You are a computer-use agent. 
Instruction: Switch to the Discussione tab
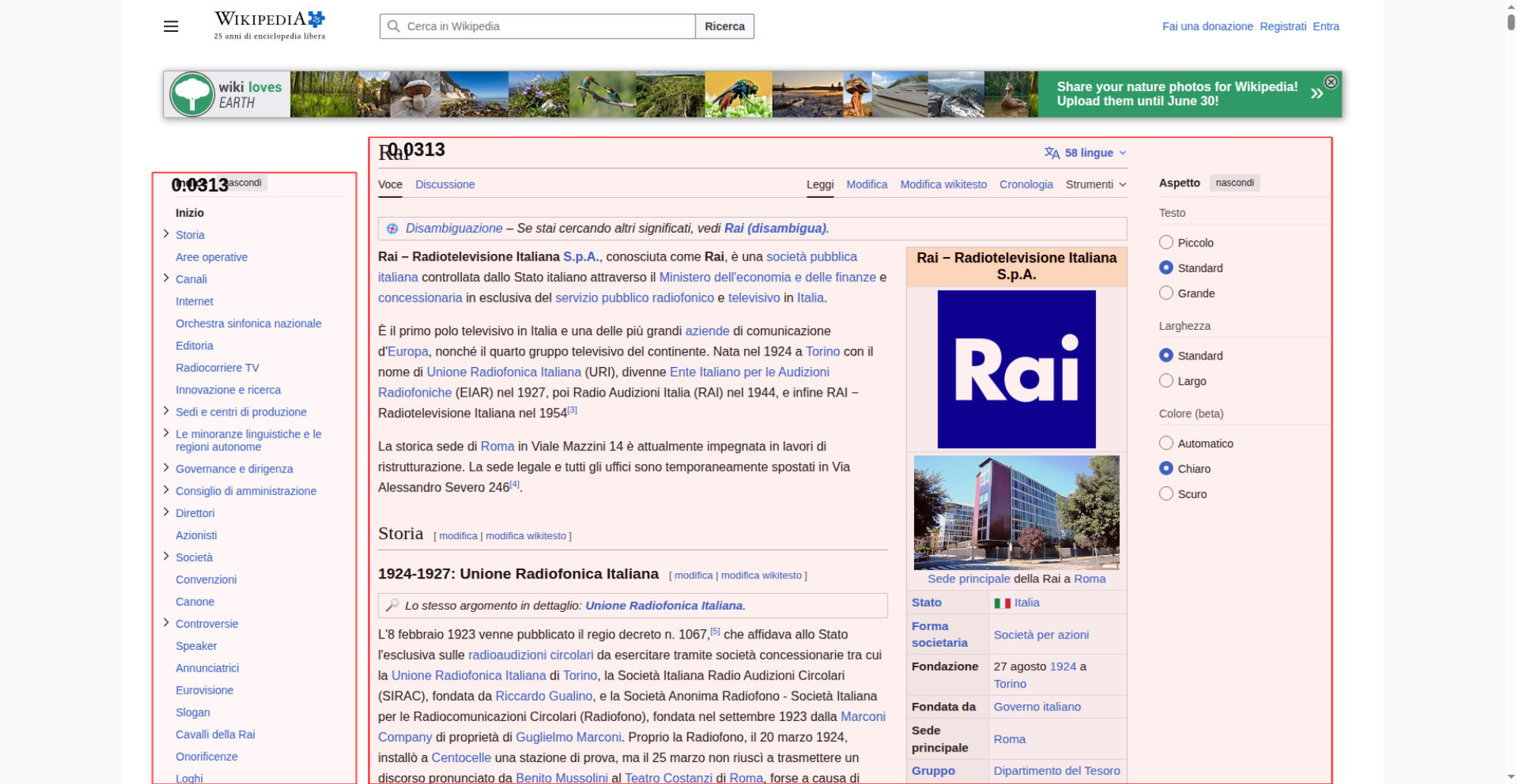pyautogui.click(x=445, y=184)
